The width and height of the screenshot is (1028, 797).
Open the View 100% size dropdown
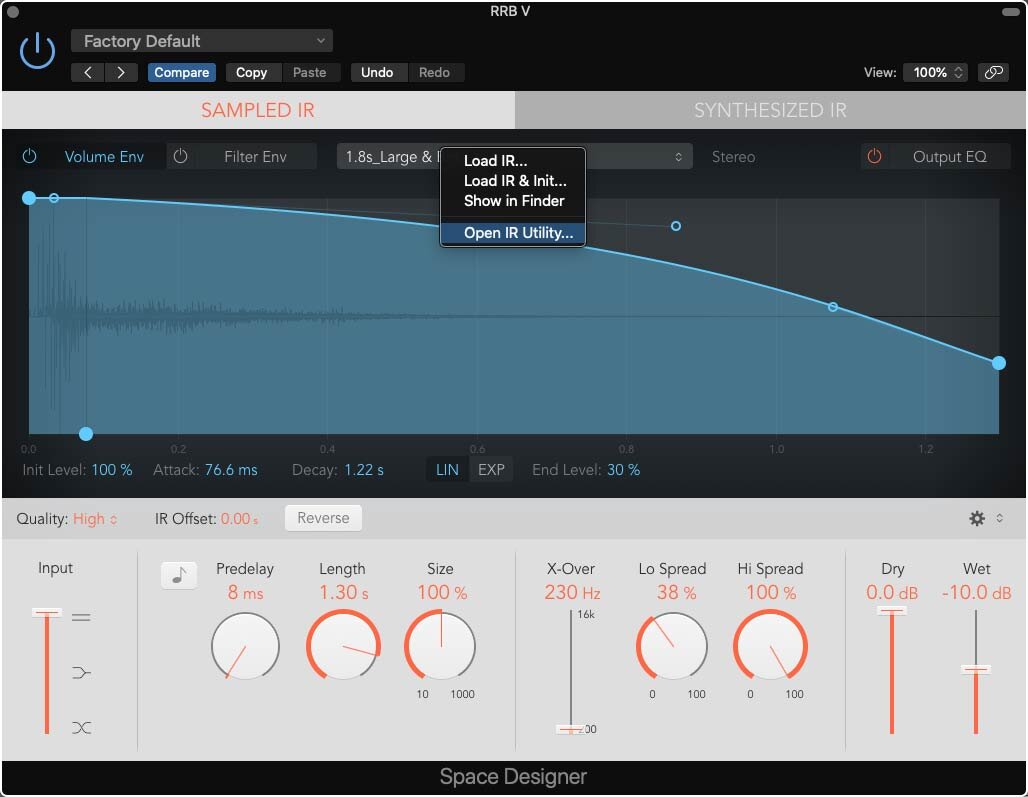[937, 72]
